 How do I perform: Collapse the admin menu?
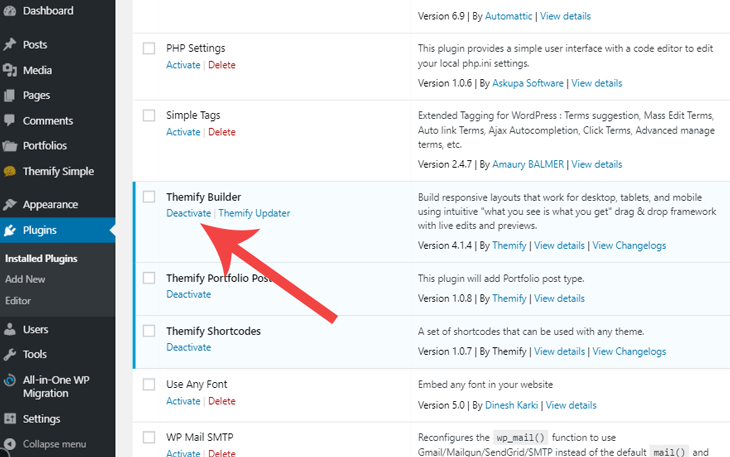(54, 444)
